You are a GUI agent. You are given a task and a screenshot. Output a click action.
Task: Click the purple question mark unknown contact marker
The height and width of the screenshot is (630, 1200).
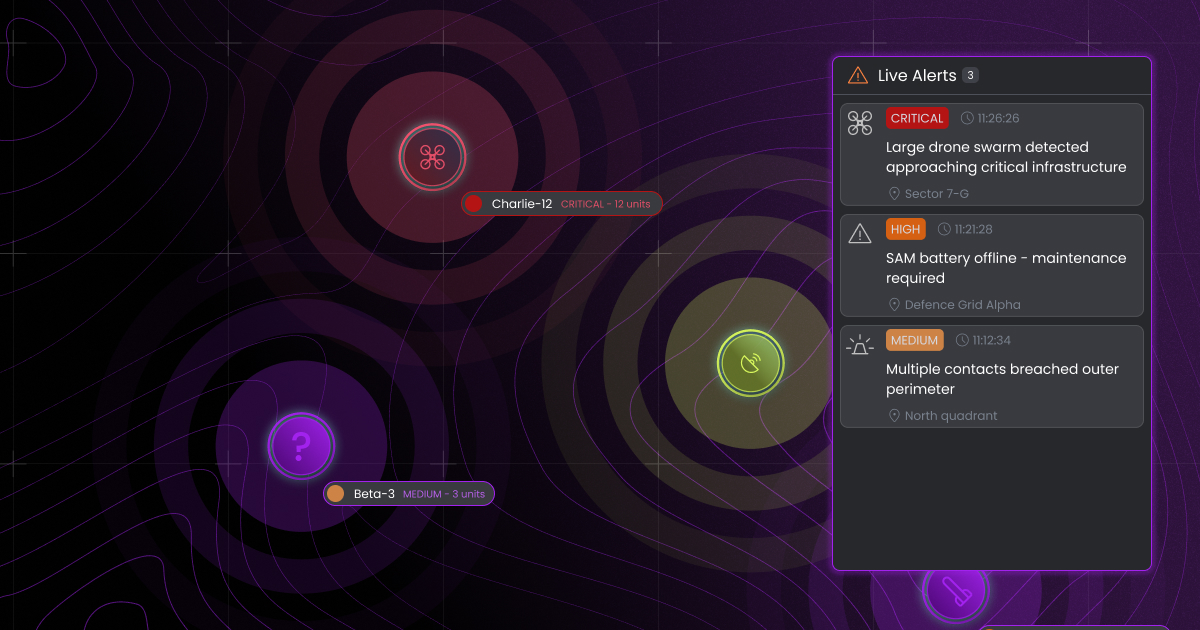[301, 446]
